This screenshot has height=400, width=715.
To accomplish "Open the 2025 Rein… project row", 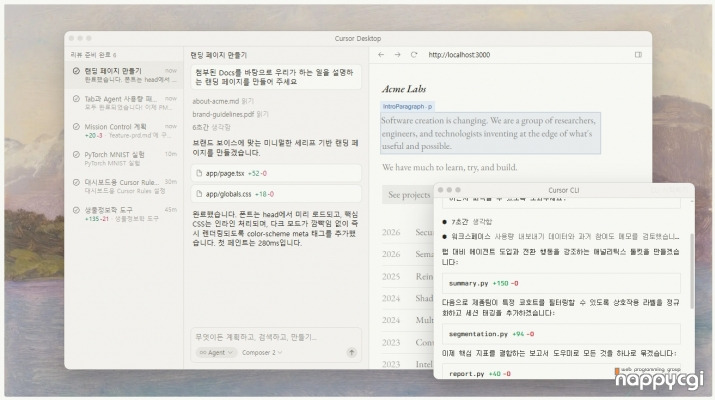I will point(407,276).
